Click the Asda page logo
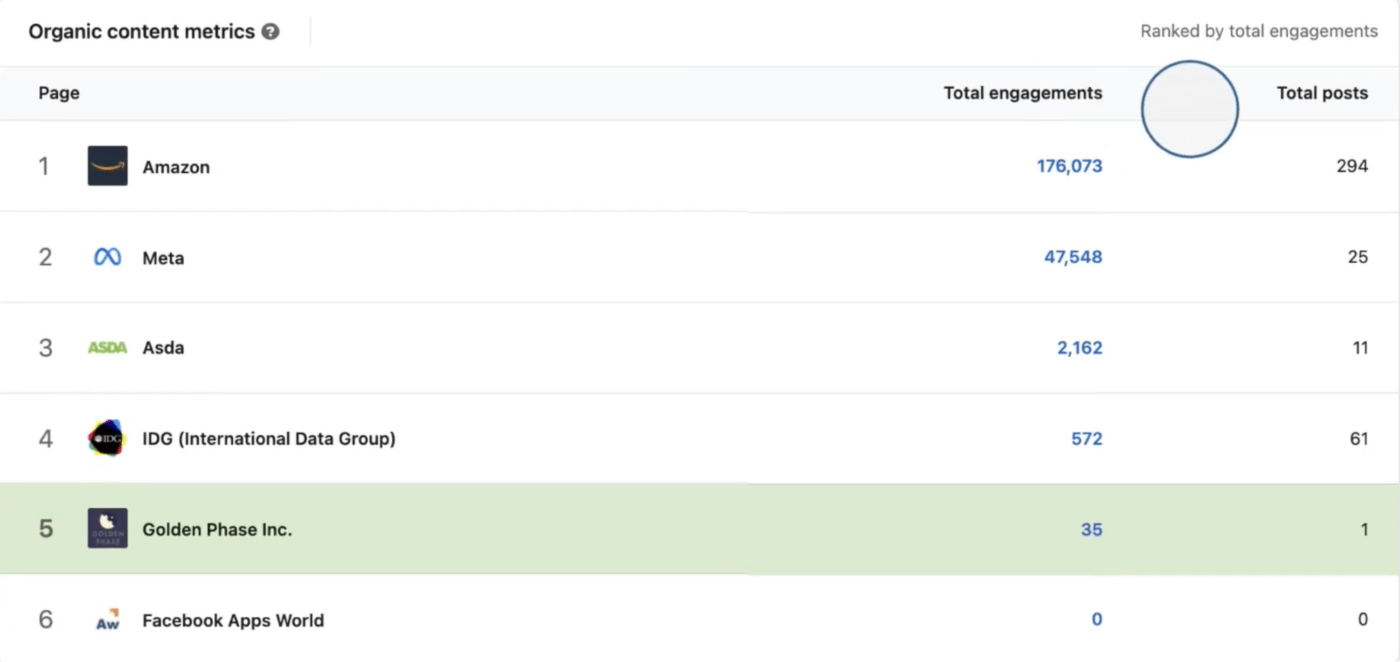The image size is (1400, 662). click(x=107, y=347)
